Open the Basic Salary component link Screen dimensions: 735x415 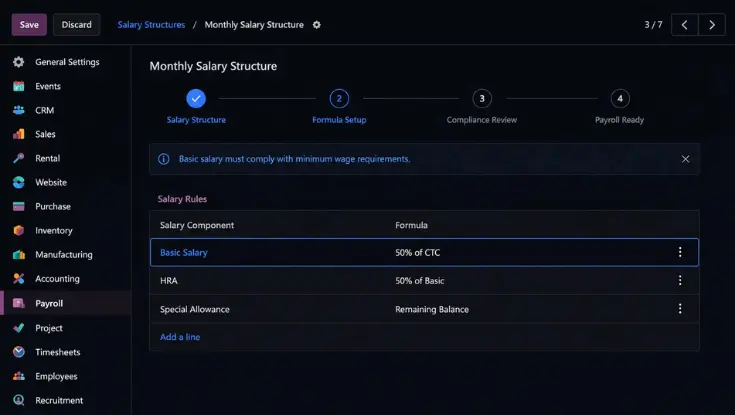[184, 252]
